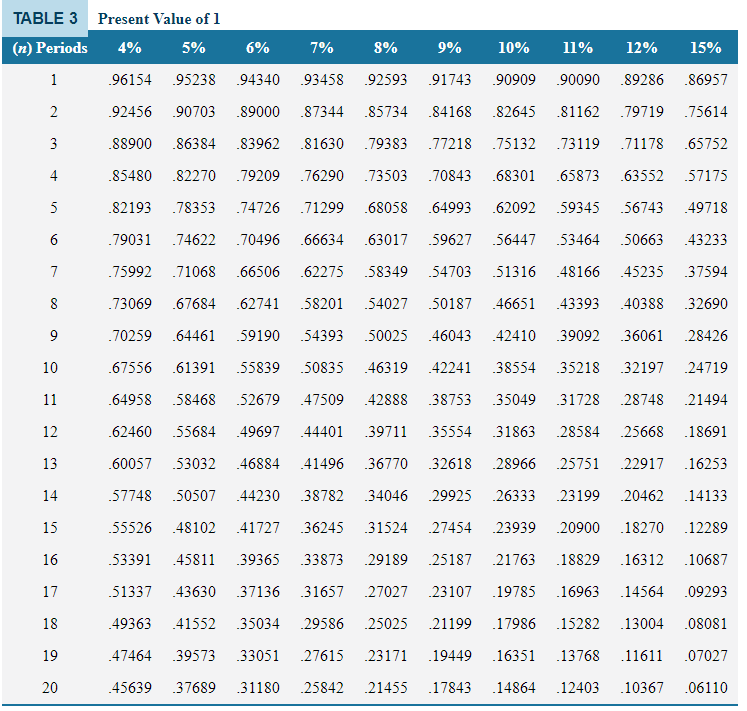This screenshot has width=747, height=711.
Task: Click the cell showing .09293
Action: click(706, 592)
